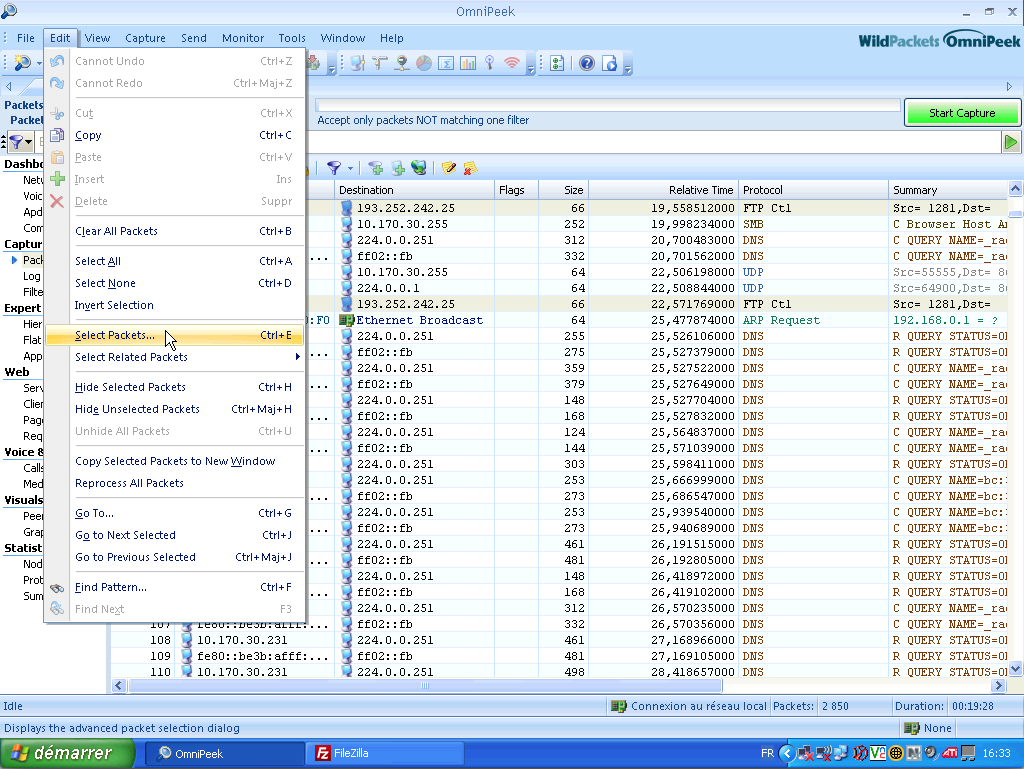Choose Reprocess All Packets entry
This screenshot has width=1024, height=769.
(x=175, y=483)
